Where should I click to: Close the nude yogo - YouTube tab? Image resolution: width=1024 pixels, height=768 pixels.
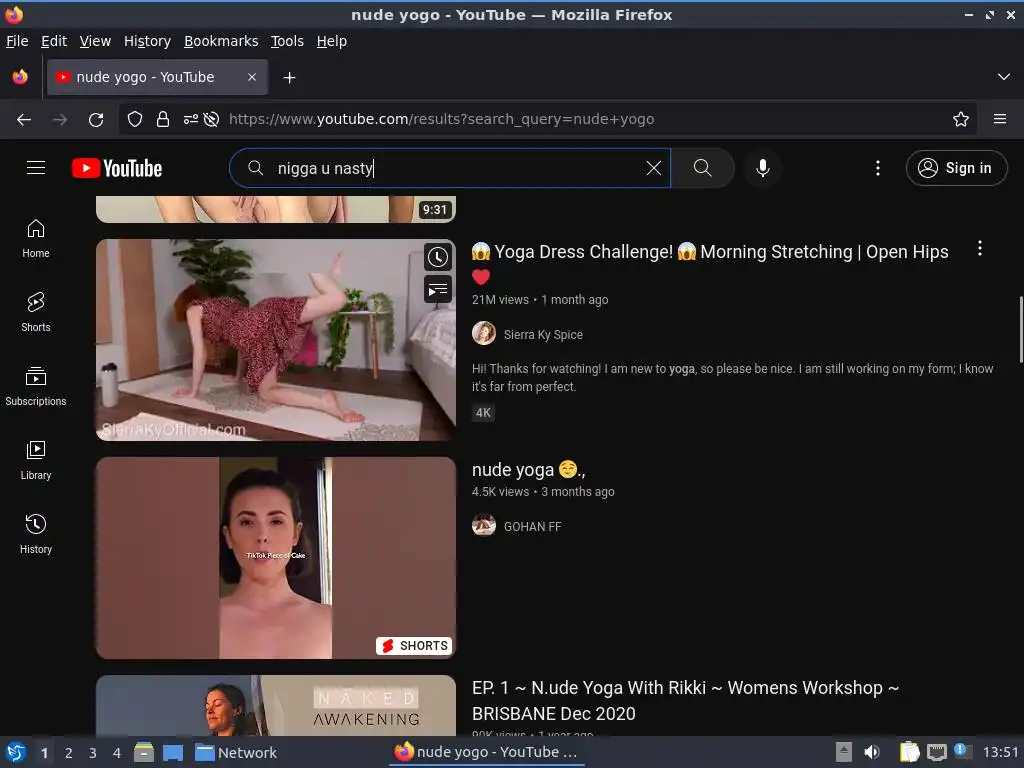(x=252, y=77)
